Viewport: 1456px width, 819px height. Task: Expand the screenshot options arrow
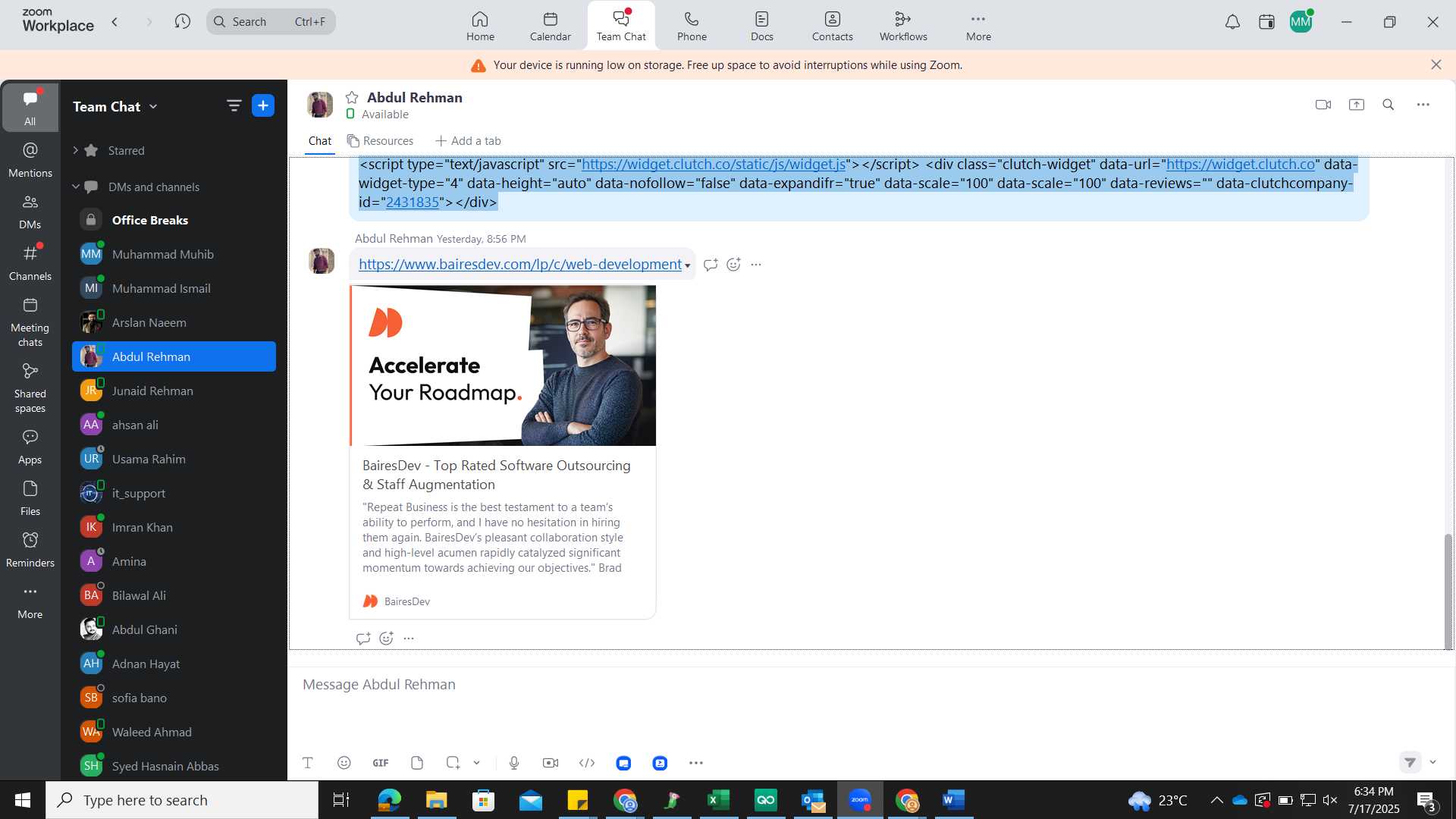pos(476,763)
